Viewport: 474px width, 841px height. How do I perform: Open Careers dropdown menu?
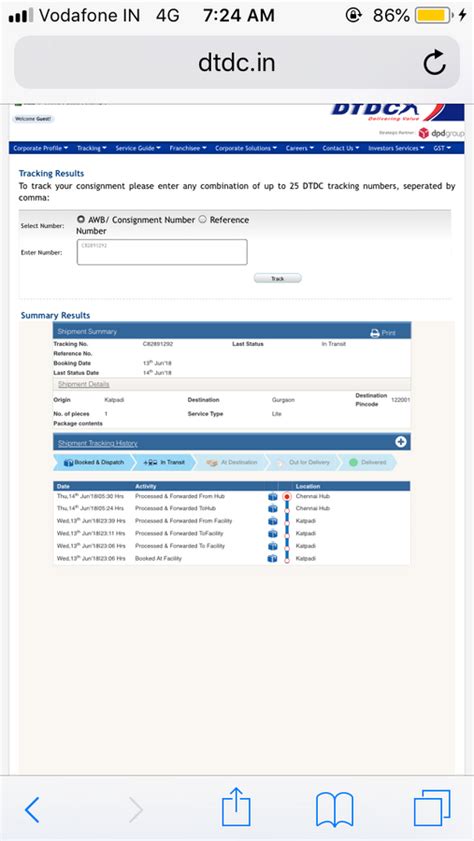click(x=300, y=148)
